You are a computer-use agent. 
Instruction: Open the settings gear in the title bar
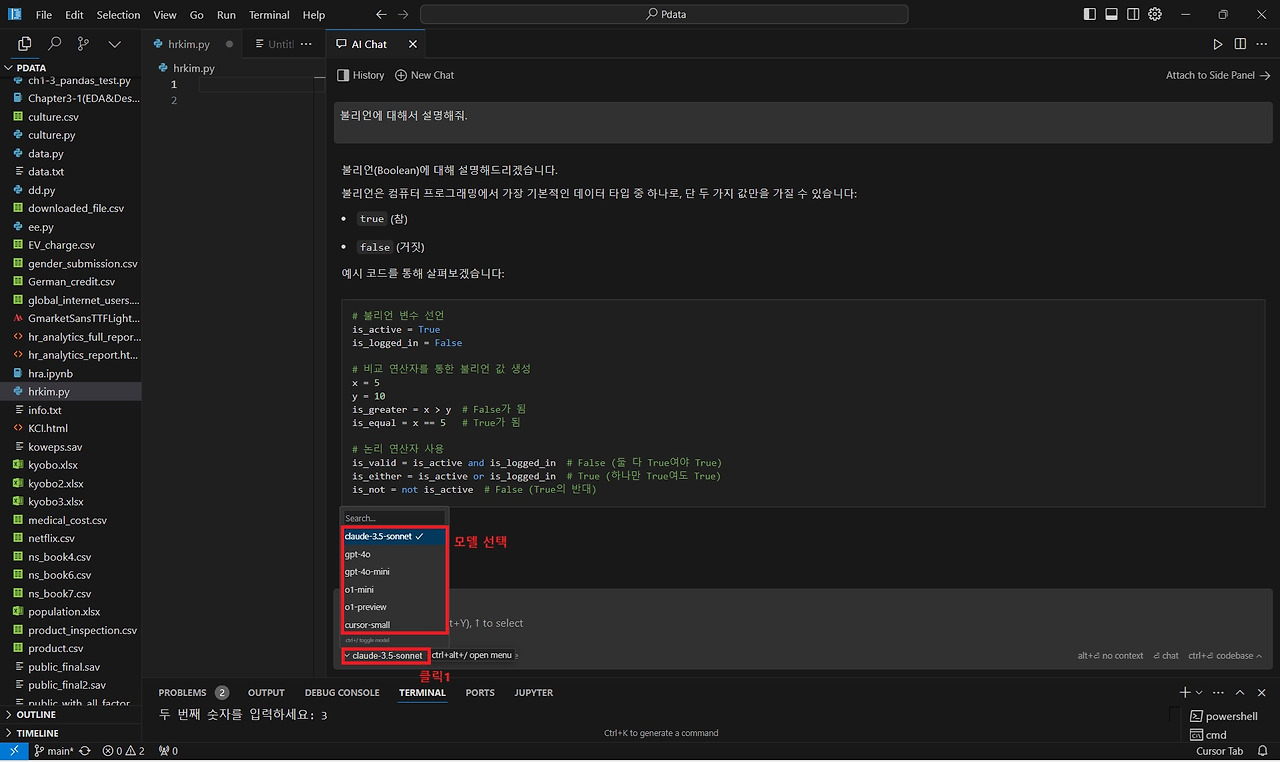click(x=1155, y=15)
